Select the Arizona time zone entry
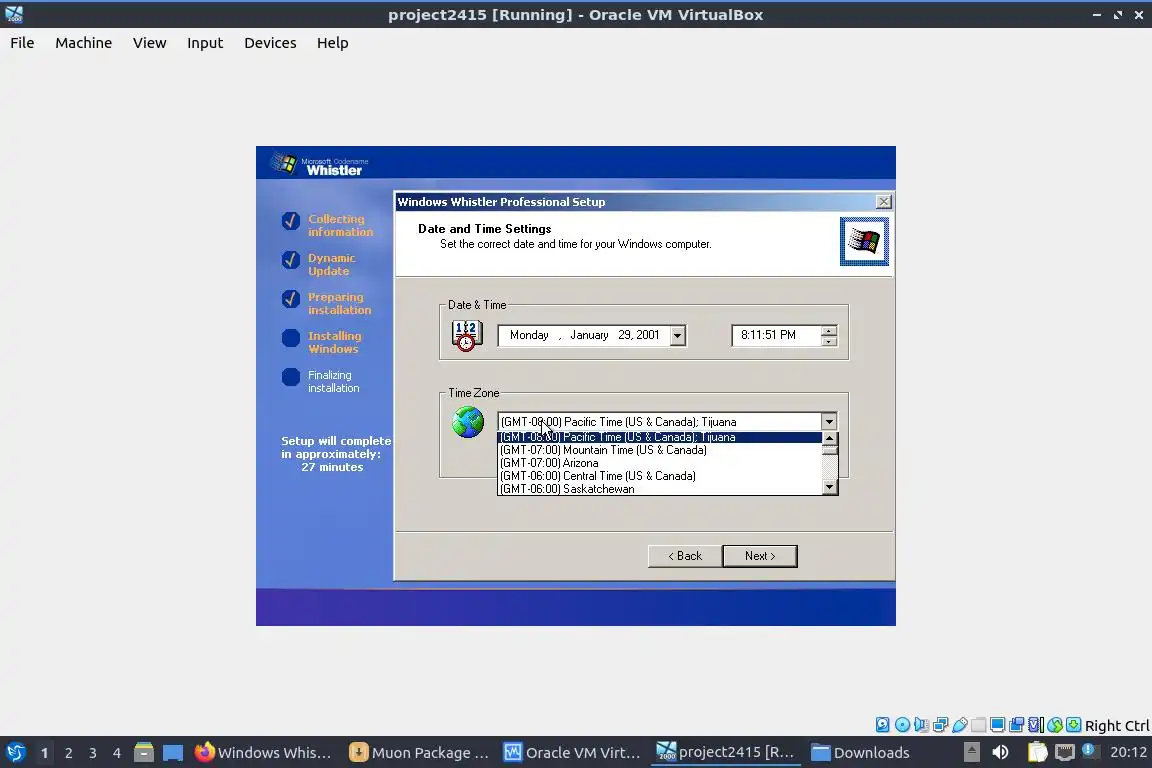Screen dimensions: 1152x768 pyautogui.click(x=659, y=463)
